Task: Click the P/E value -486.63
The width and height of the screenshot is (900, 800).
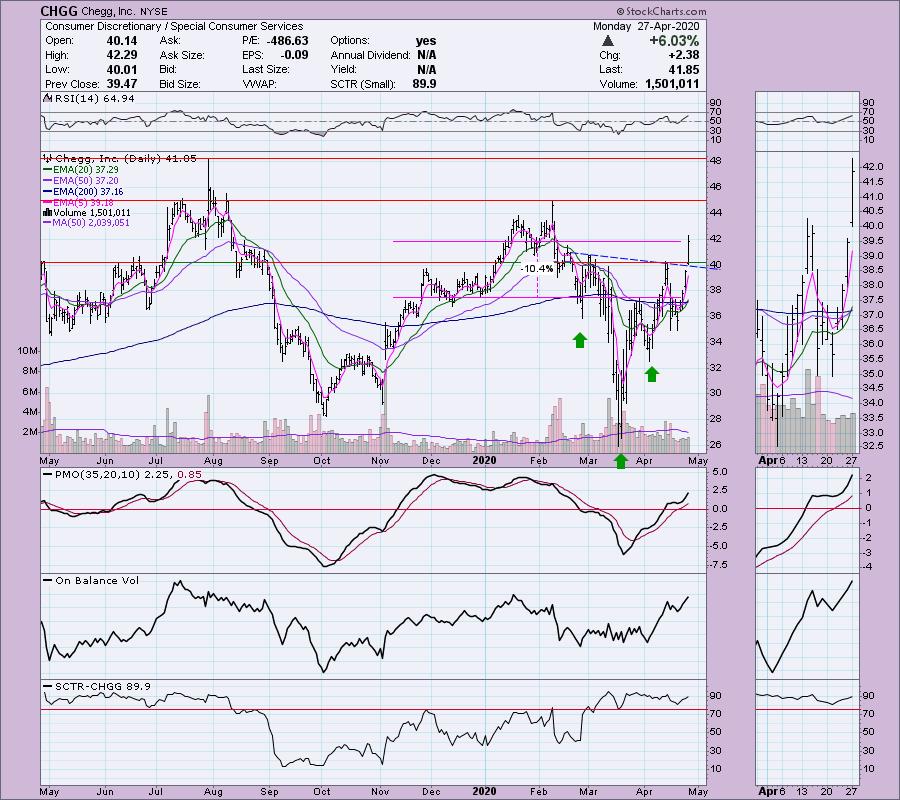Action: 287,41
